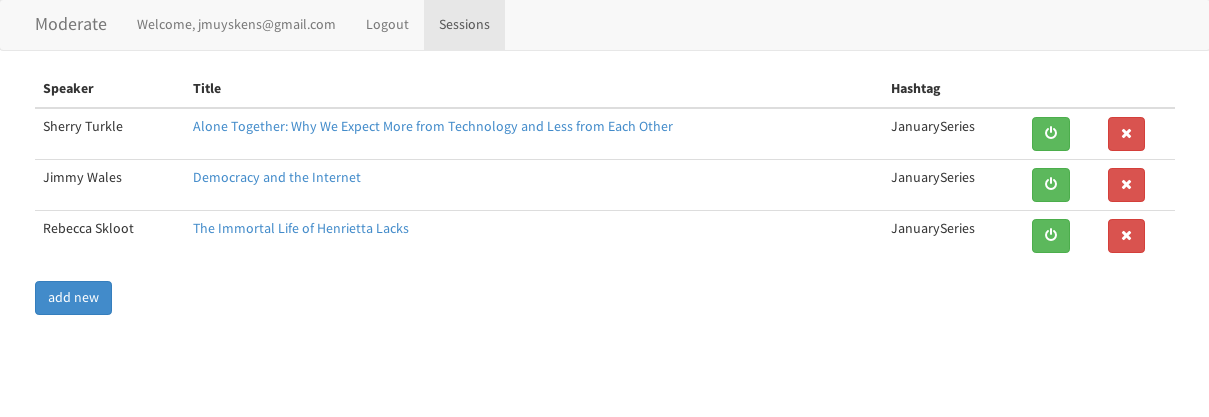The image size is (1209, 417).
Task: Delete the Rebecca Skloot session
Action: (1126, 236)
